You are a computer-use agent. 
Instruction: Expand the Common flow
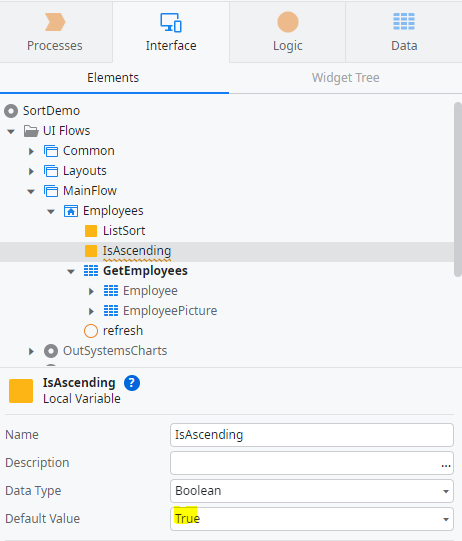tap(31, 151)
